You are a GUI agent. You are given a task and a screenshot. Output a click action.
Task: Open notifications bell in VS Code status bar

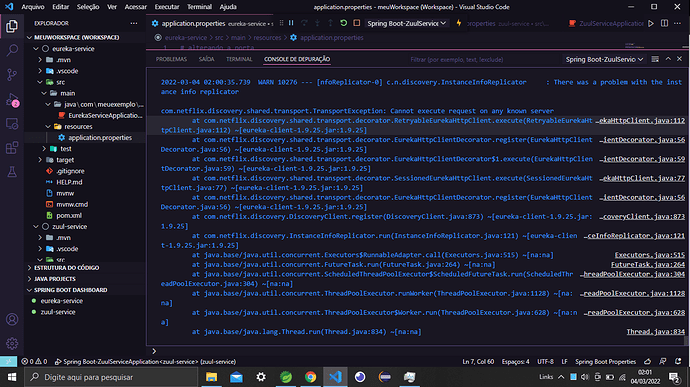pyautogui.click(x=678, y=361)
